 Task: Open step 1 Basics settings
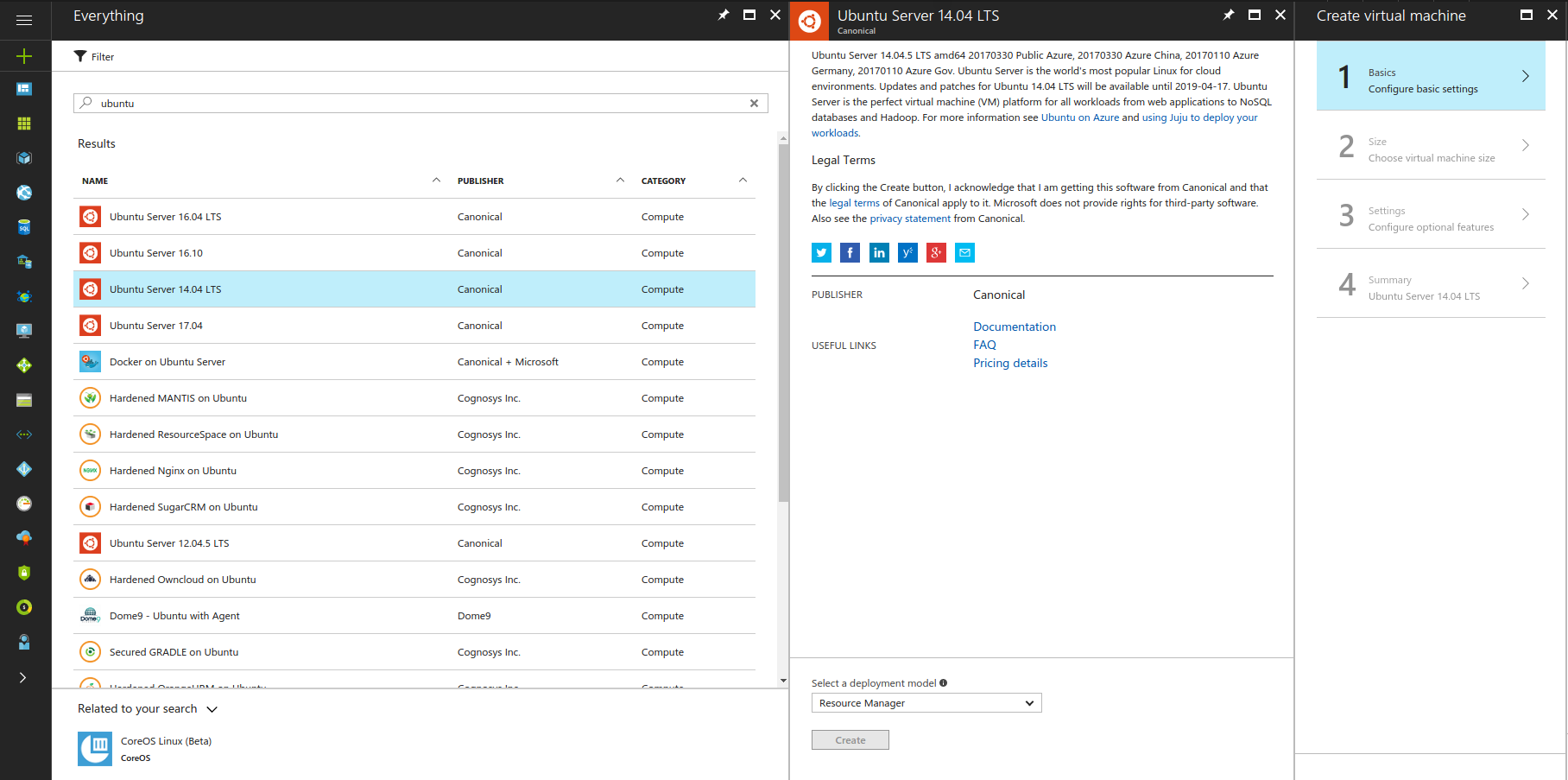(1431, 76)
